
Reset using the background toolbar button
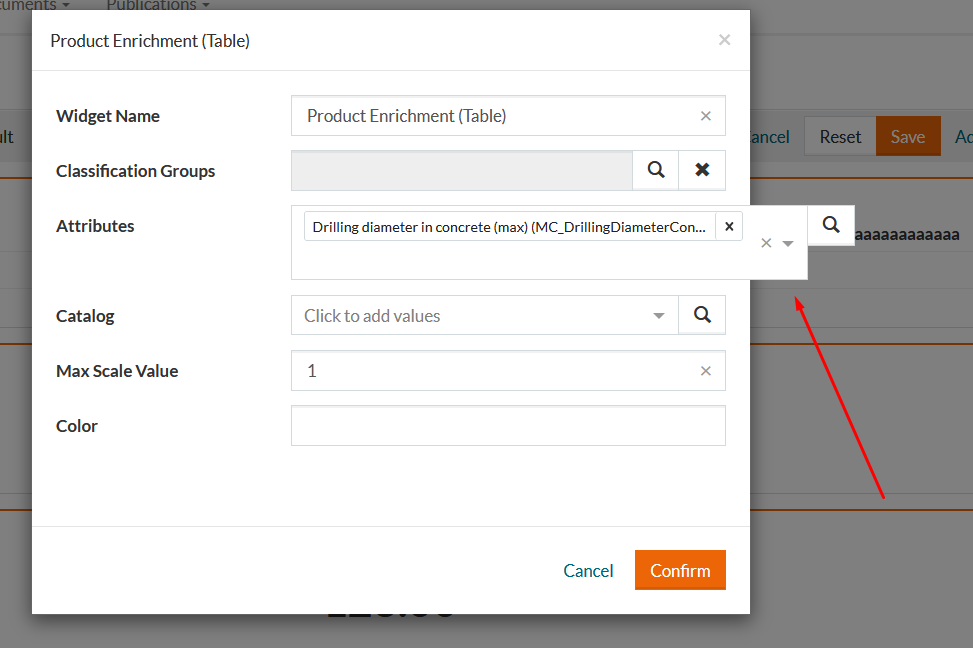[x=840, y=136]
